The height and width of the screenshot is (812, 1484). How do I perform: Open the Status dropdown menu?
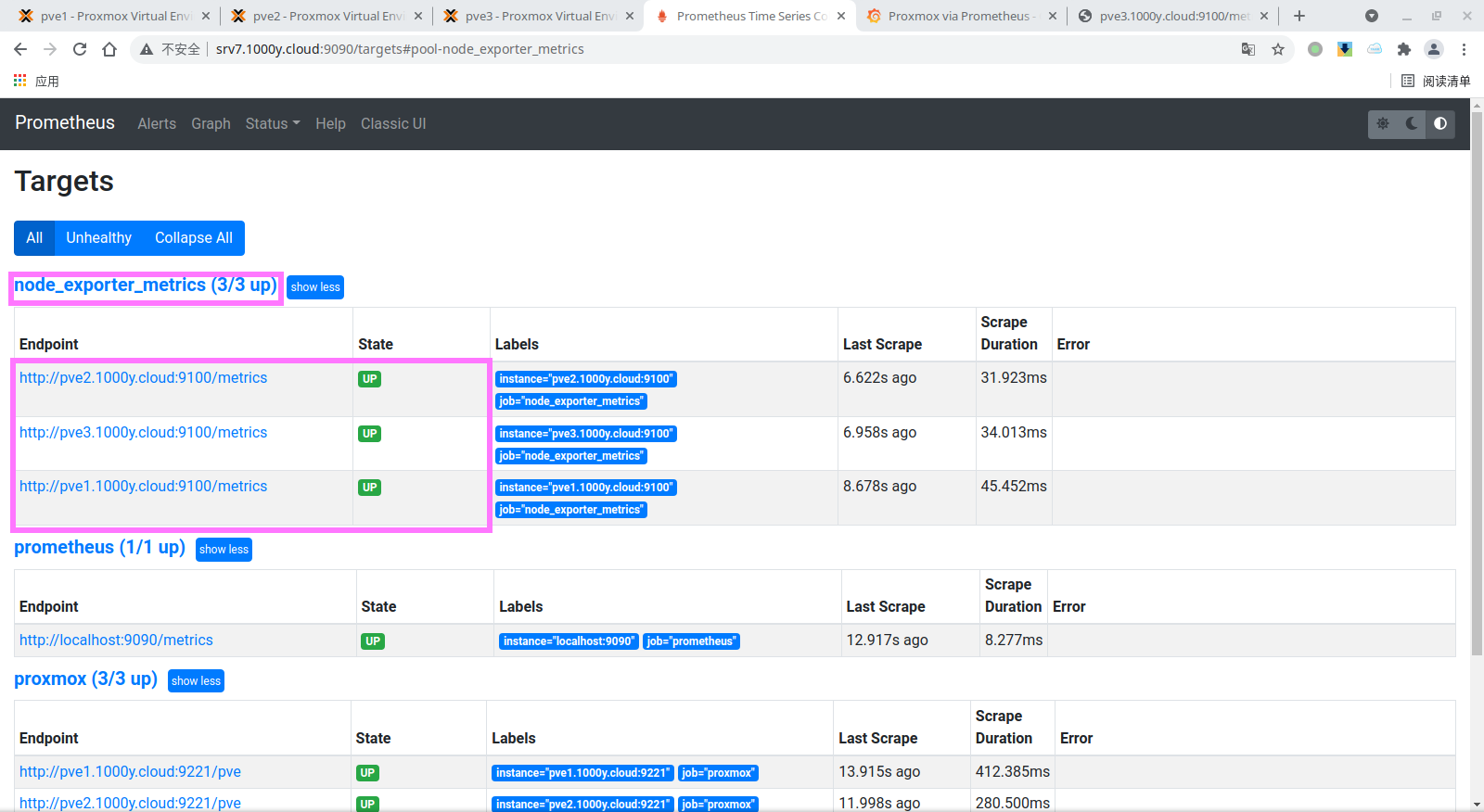pos(273,123)
